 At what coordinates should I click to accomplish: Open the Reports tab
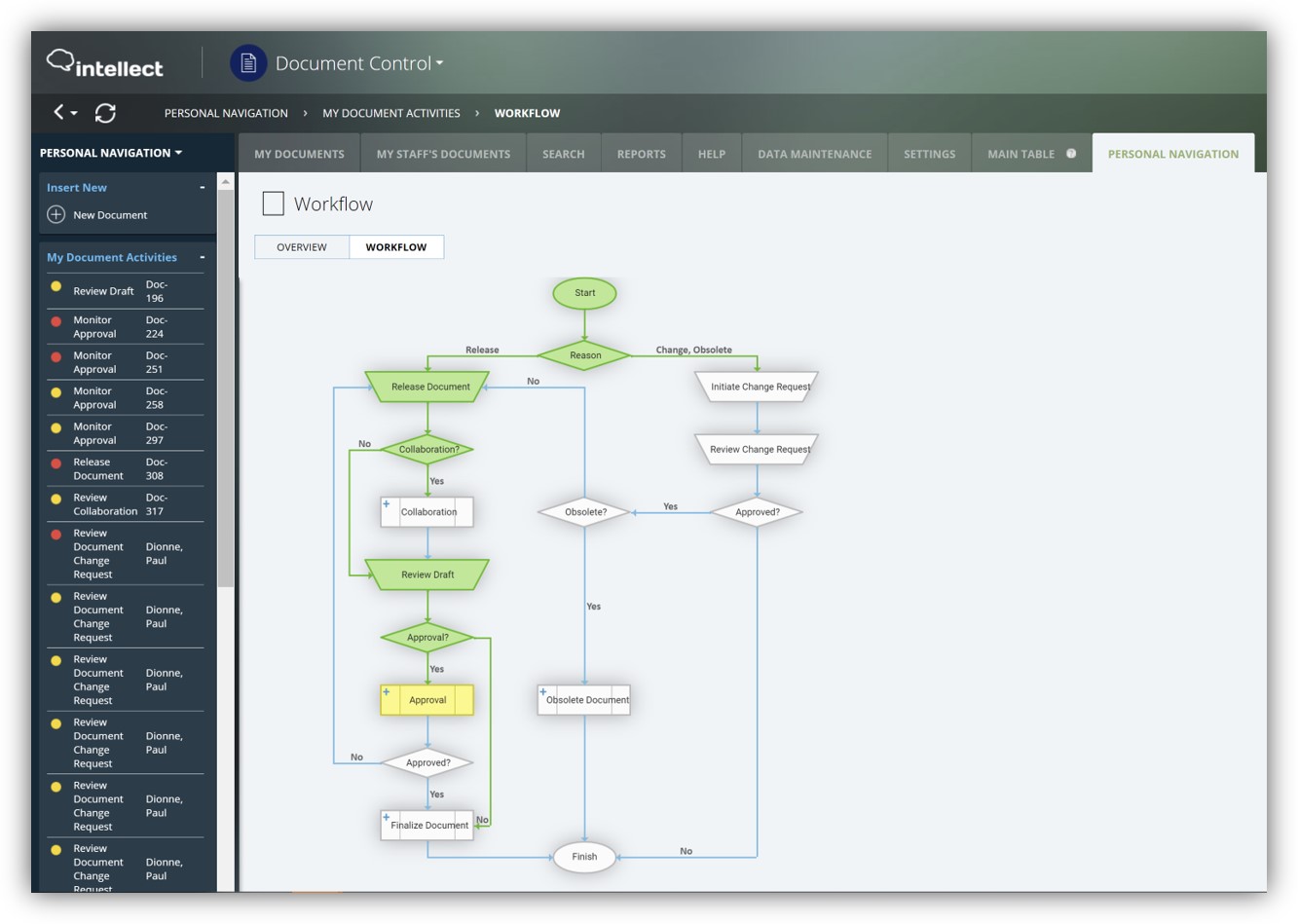point(641,154)
